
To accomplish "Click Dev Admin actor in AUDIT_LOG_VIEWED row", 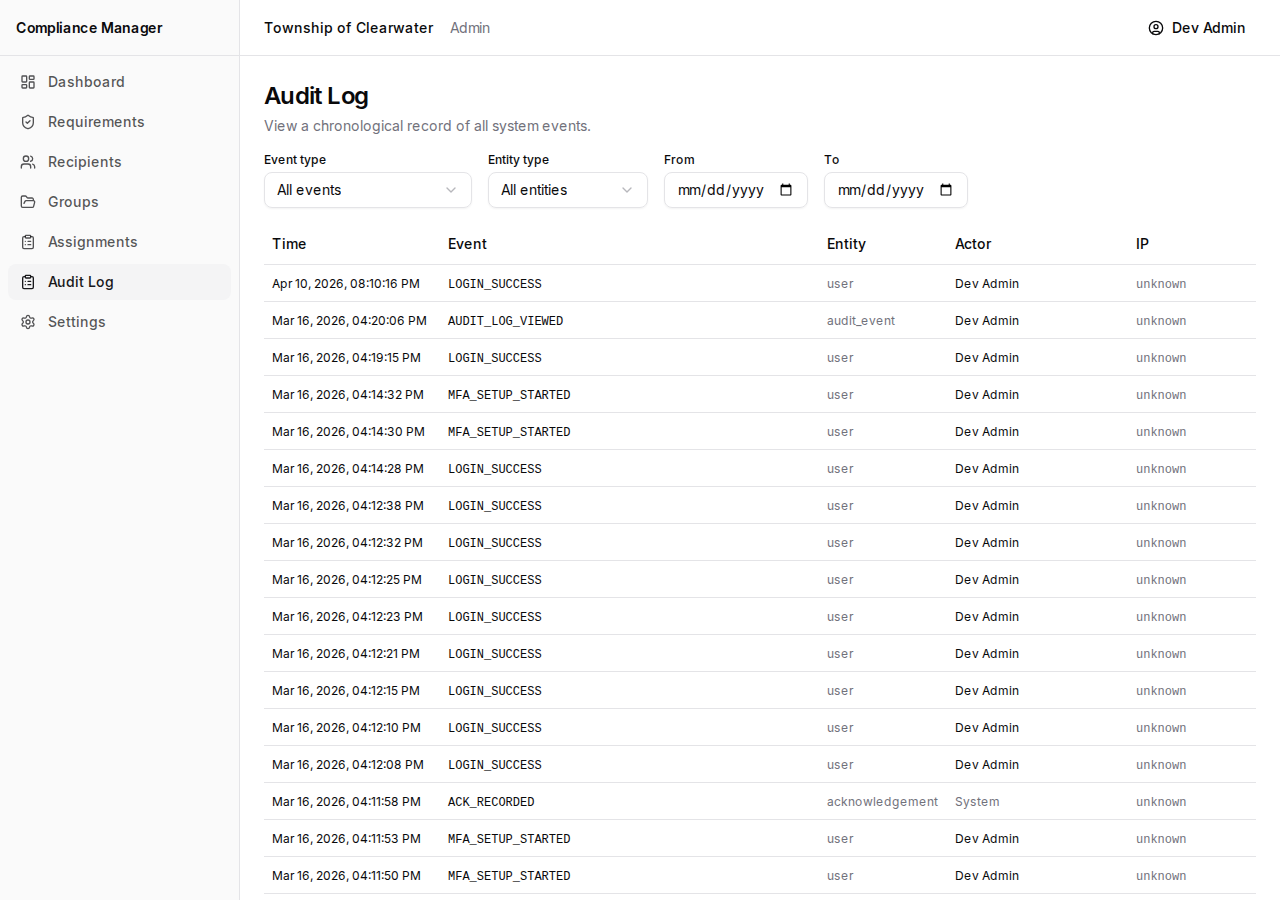I will click(x=987, y=321).
